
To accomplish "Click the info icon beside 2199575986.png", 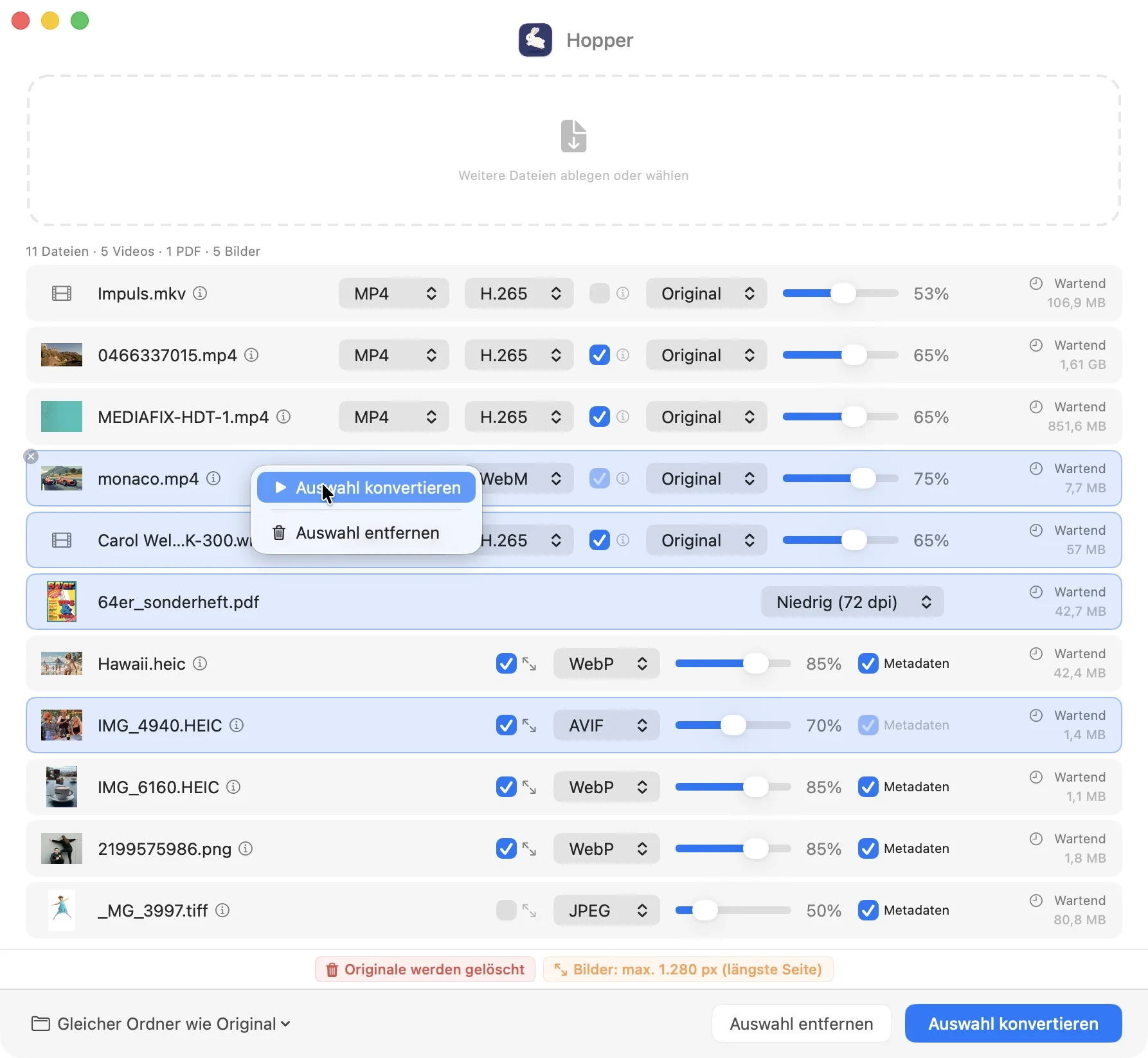I will click(x=246, y=849).
